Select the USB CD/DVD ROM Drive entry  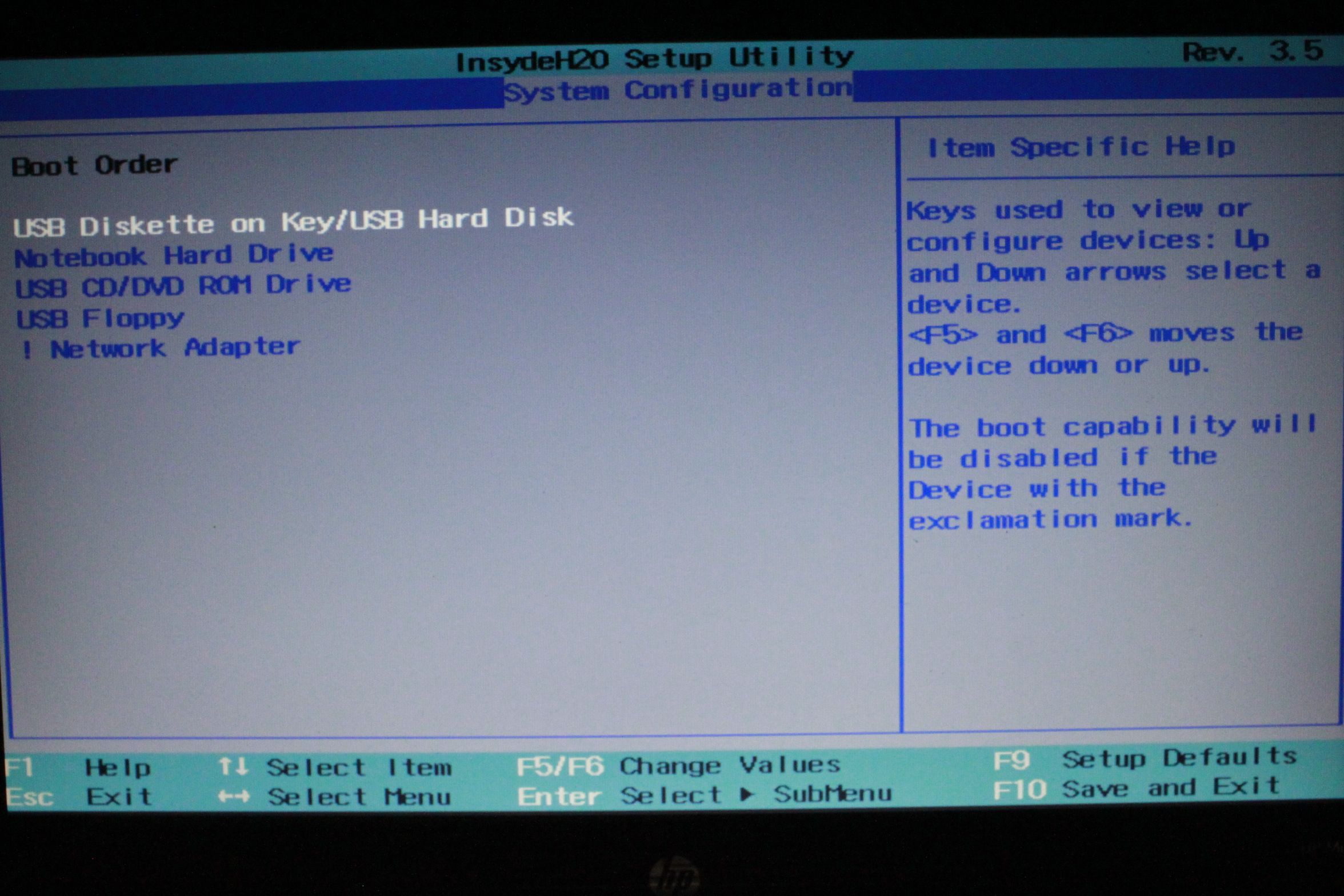[183, 286]
